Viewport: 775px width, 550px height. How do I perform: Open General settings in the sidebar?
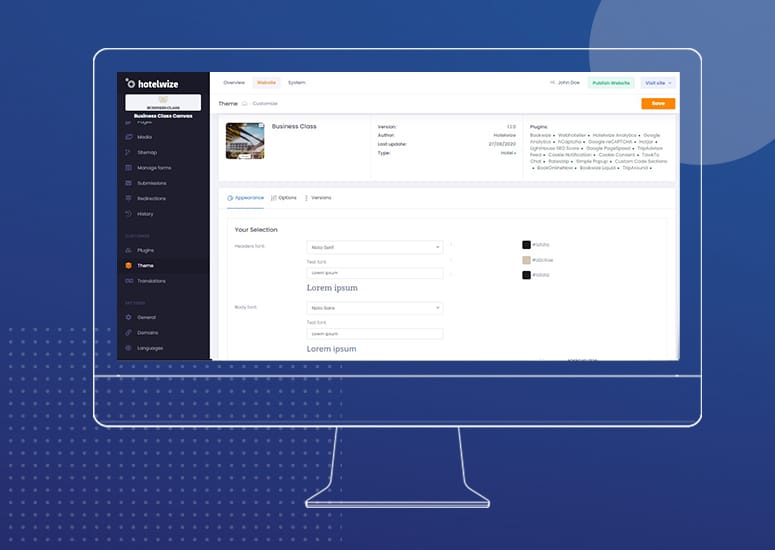click(146, 317)
